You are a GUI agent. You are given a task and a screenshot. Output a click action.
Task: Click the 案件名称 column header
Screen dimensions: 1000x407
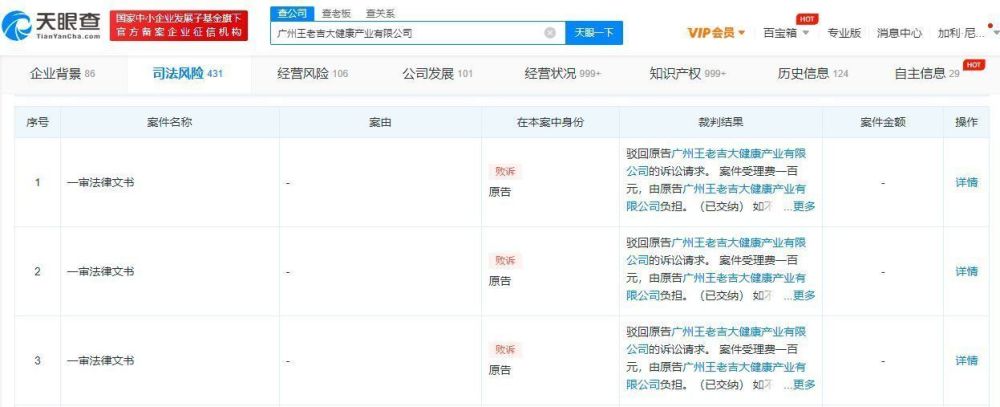[x=170, y=122]
